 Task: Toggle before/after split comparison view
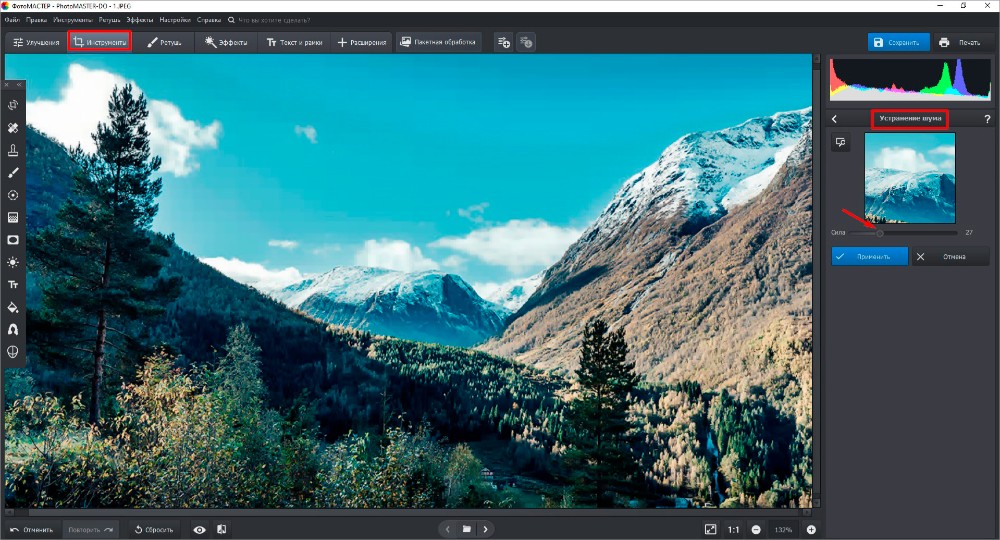(x=222, y=529)
